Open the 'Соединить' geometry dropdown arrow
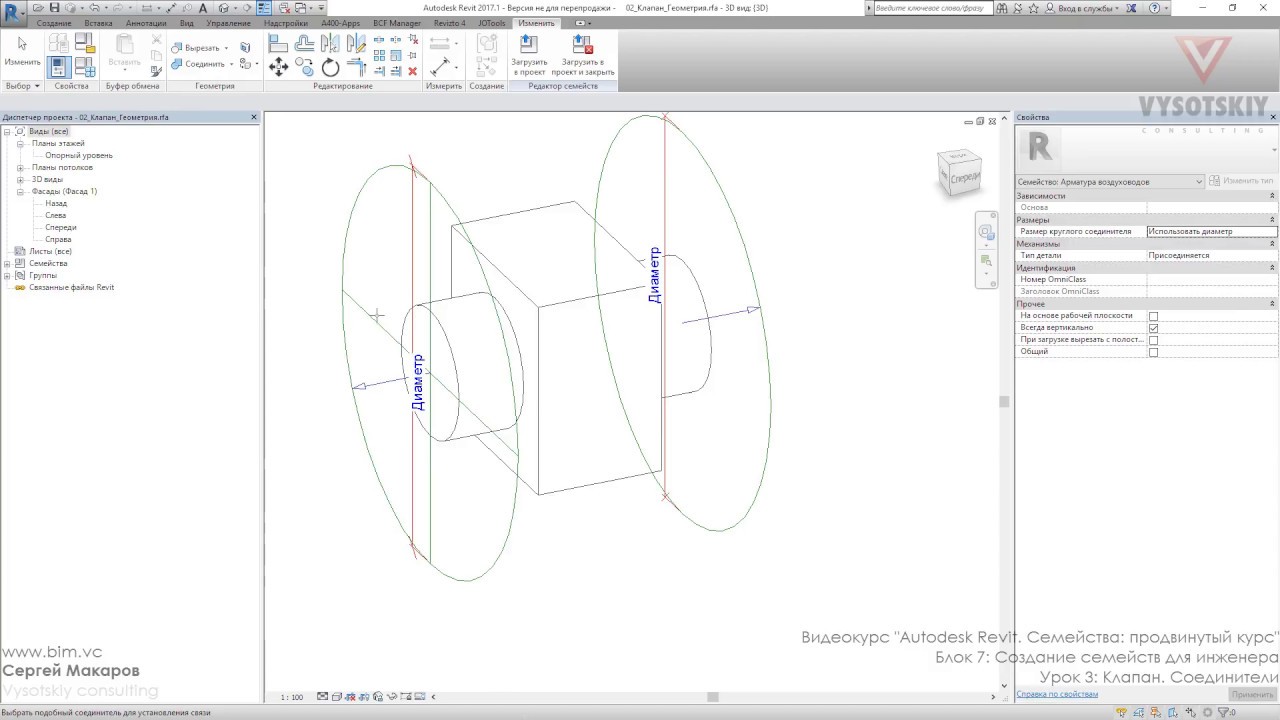This screenshot has height=720, width=1280. coord(231,64)
